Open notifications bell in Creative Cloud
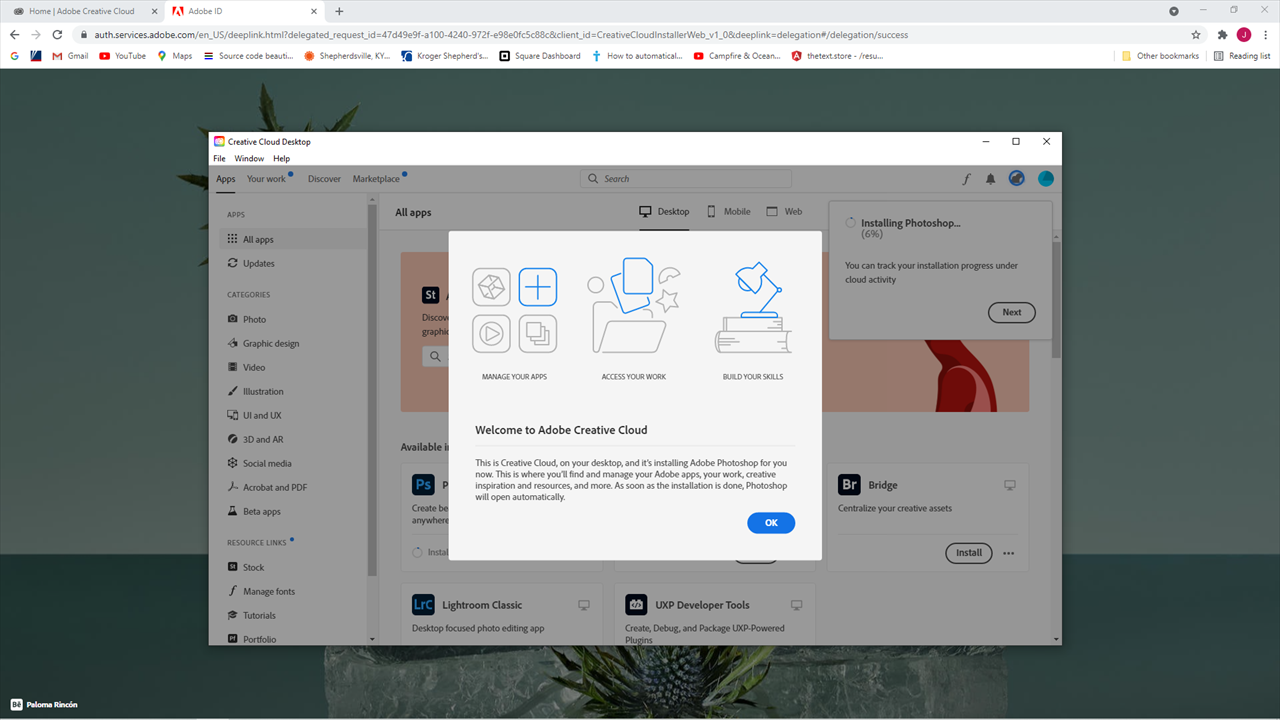The height and width of the screenshot is (720, 1280). coord(991,179)
